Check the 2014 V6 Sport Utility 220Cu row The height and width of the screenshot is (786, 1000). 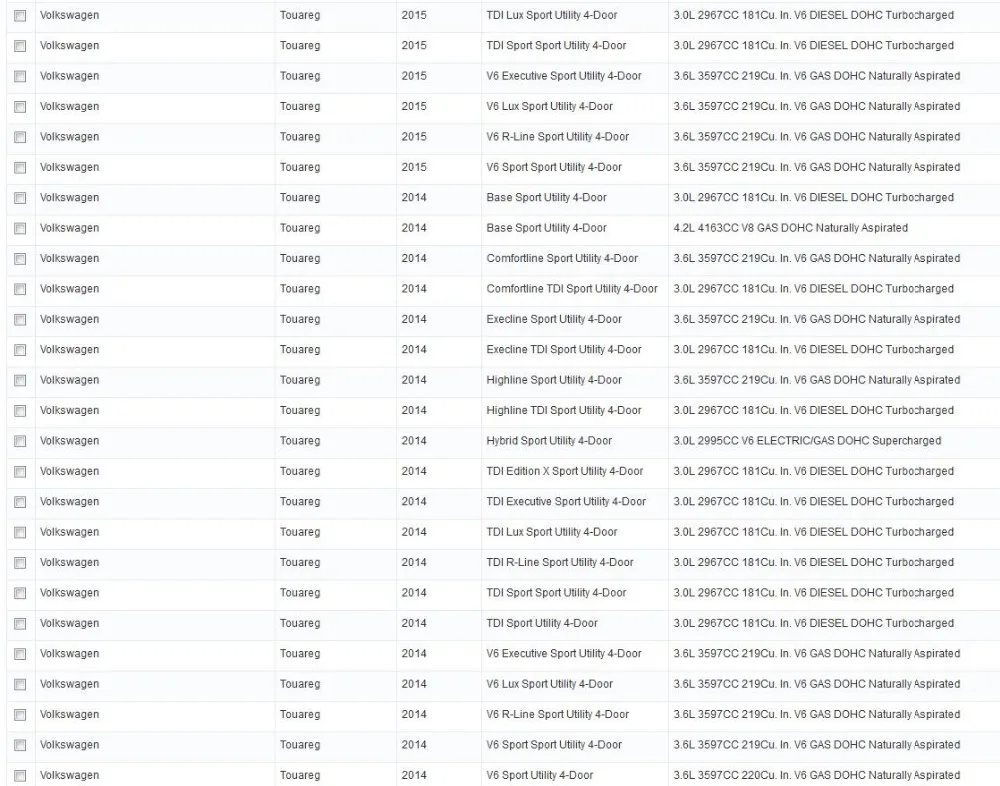click(x=20, y=776)
